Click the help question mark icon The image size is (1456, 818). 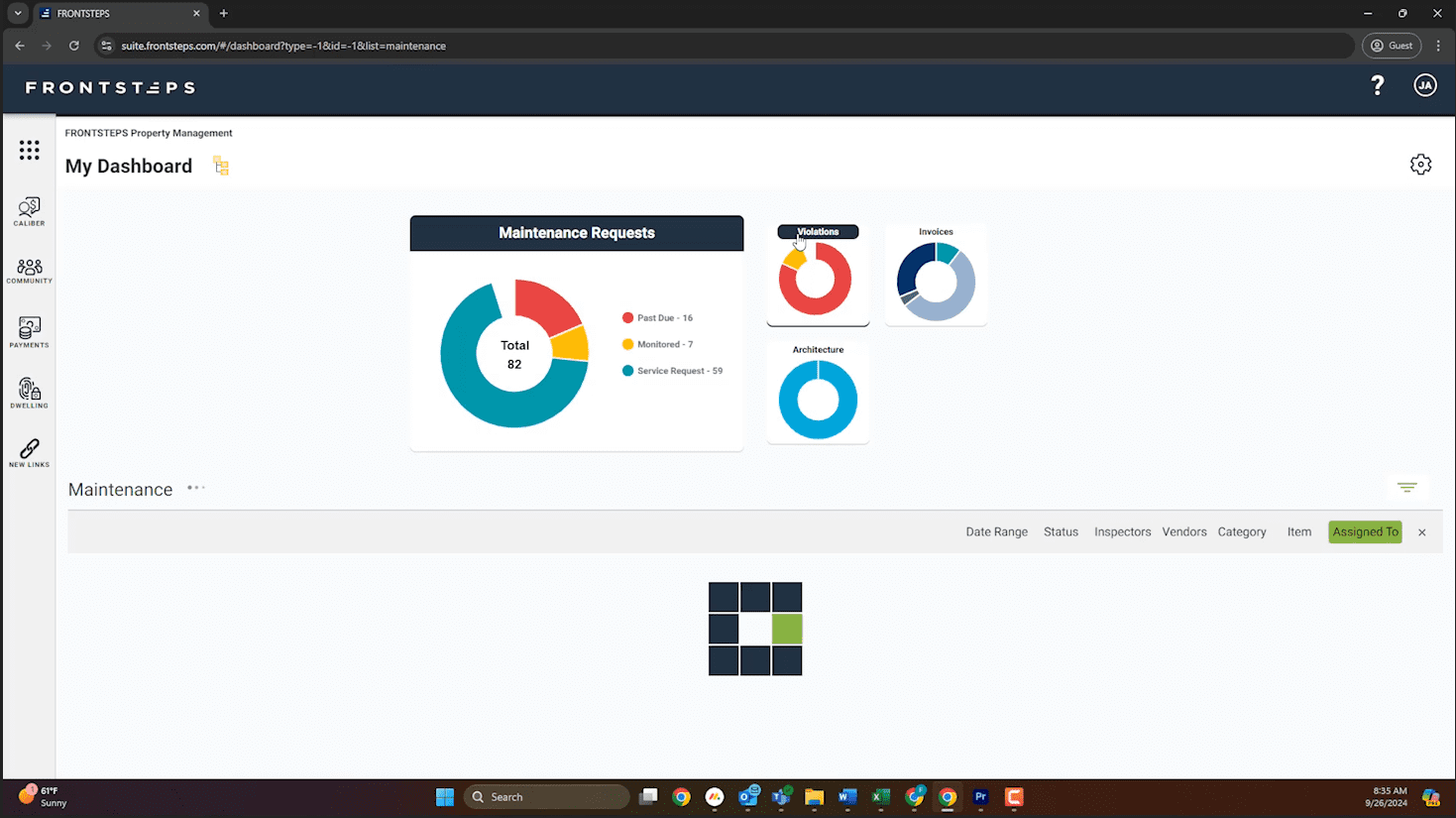pyautogui.click(x=1377, y=86)
